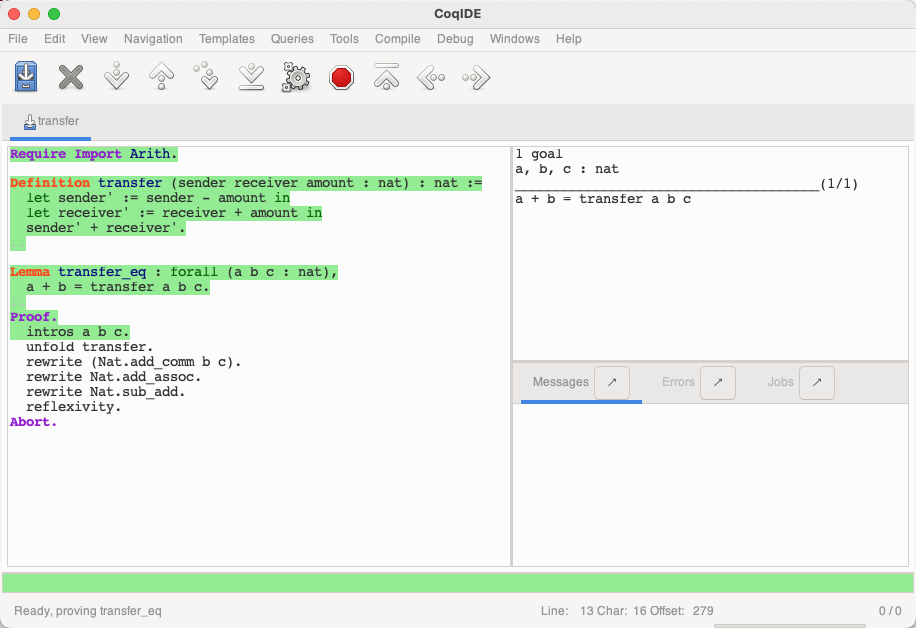Click the save icon on the transfer tab
916x628 pixels.
tap(29, 122)
